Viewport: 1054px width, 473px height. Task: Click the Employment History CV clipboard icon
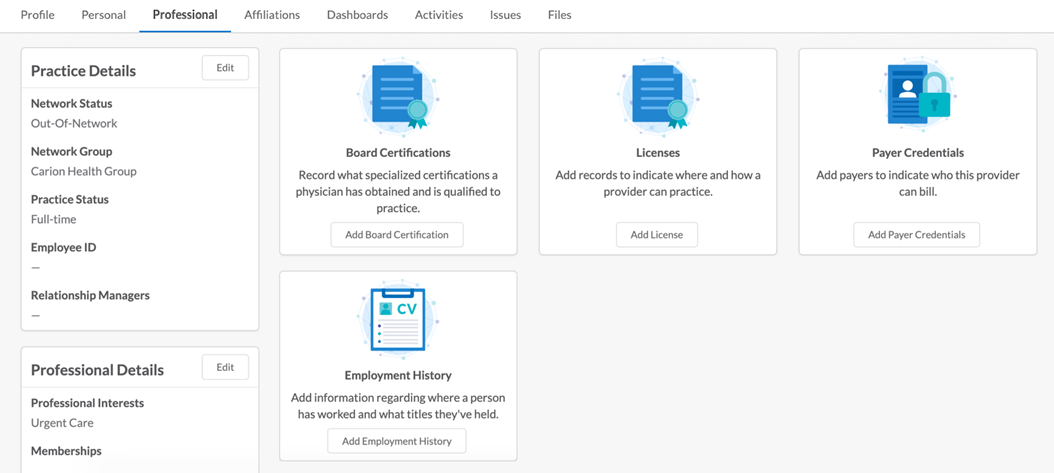[x=399, y=318]
